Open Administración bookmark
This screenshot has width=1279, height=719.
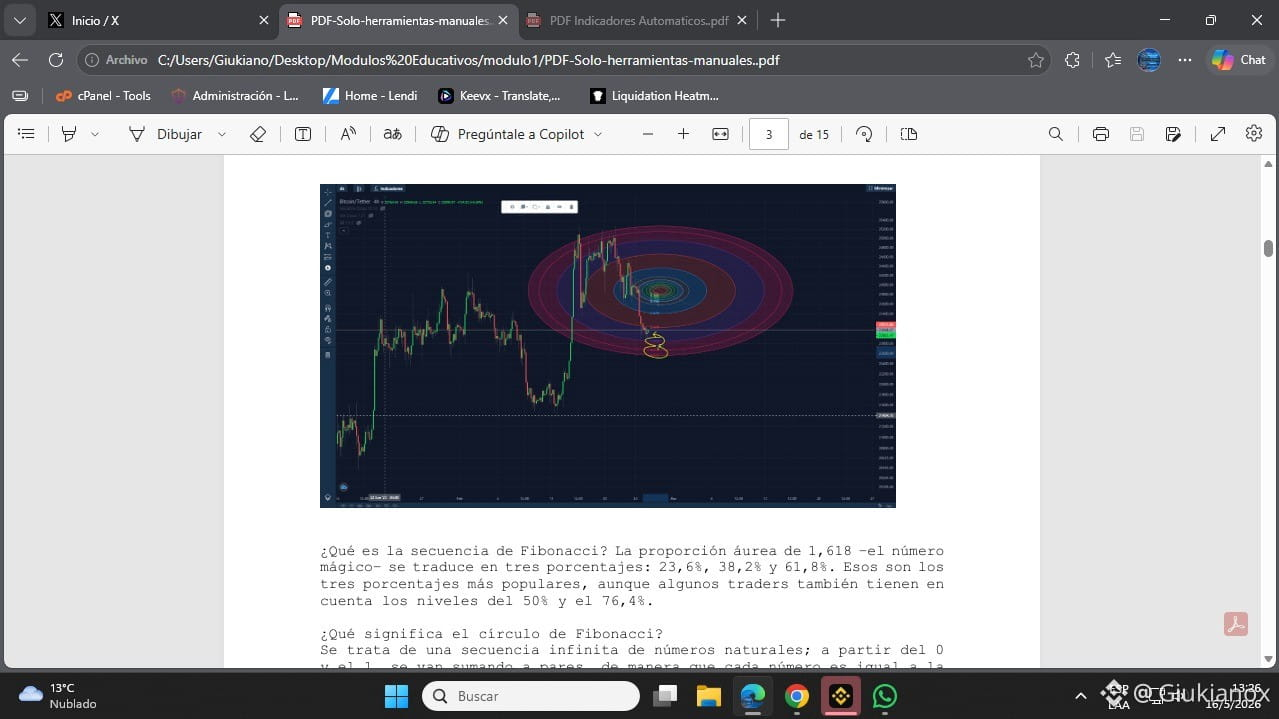[x=235, y=96]
